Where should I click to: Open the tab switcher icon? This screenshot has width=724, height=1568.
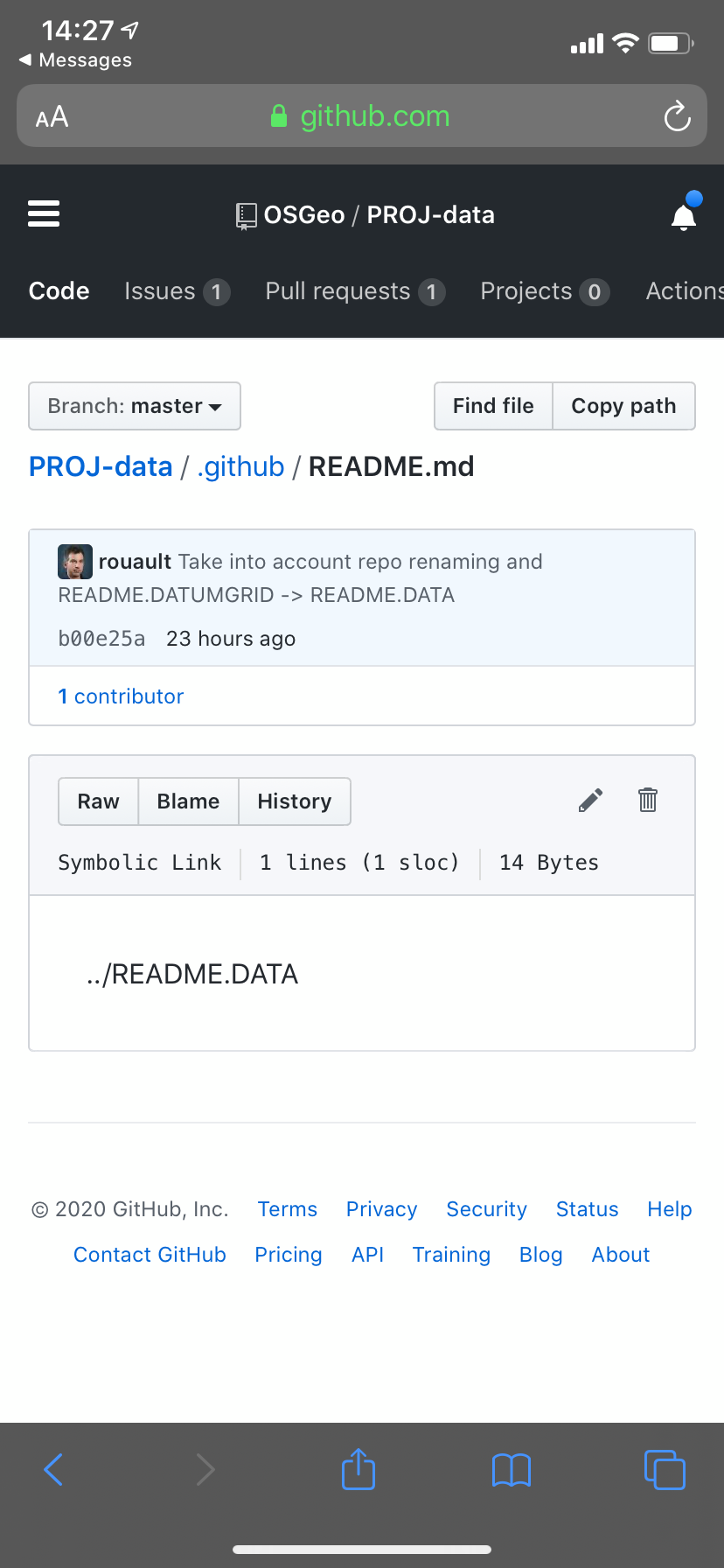(665, 1469)
